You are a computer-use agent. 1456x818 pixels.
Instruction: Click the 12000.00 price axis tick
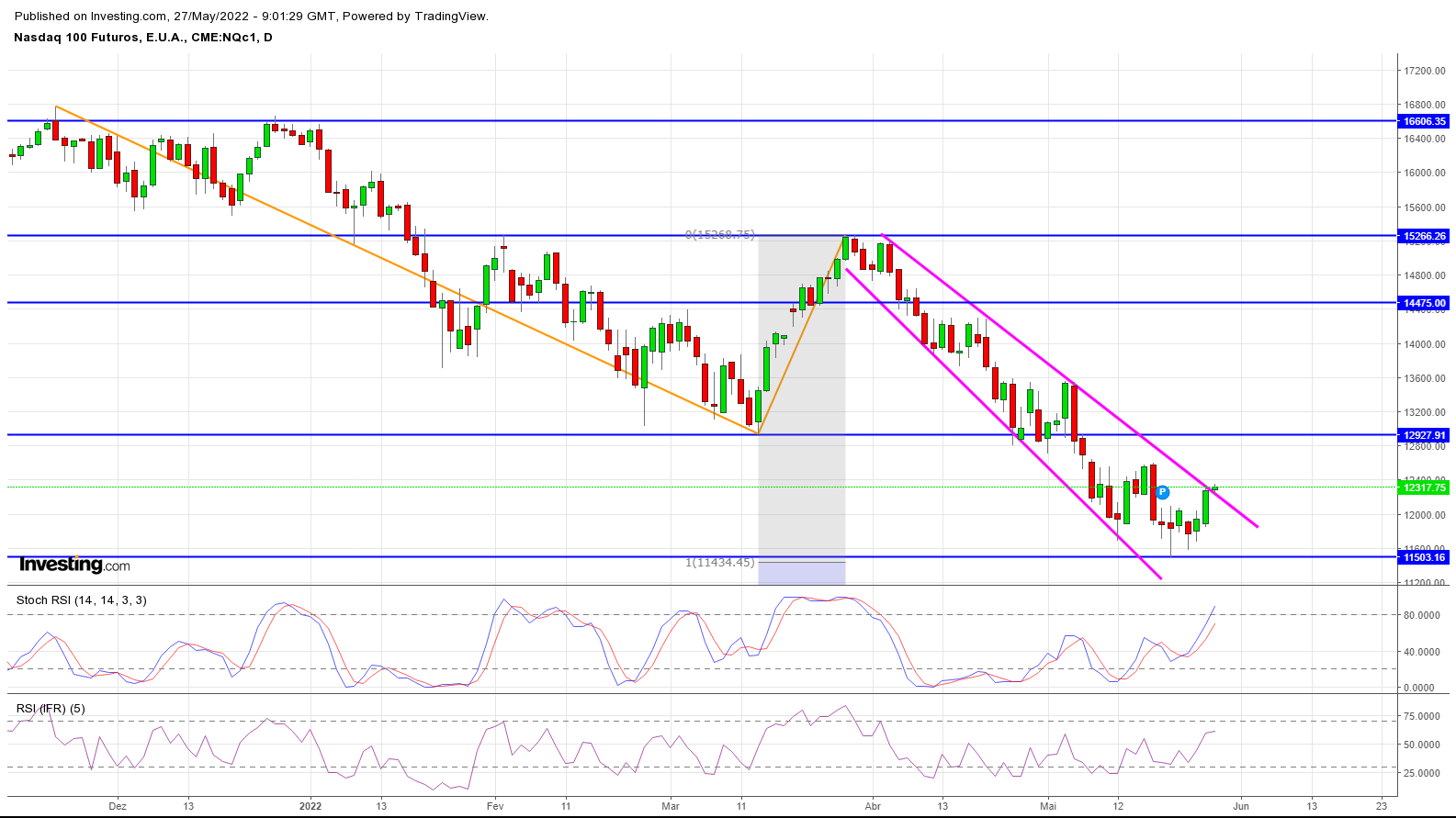click(1425, 515)
